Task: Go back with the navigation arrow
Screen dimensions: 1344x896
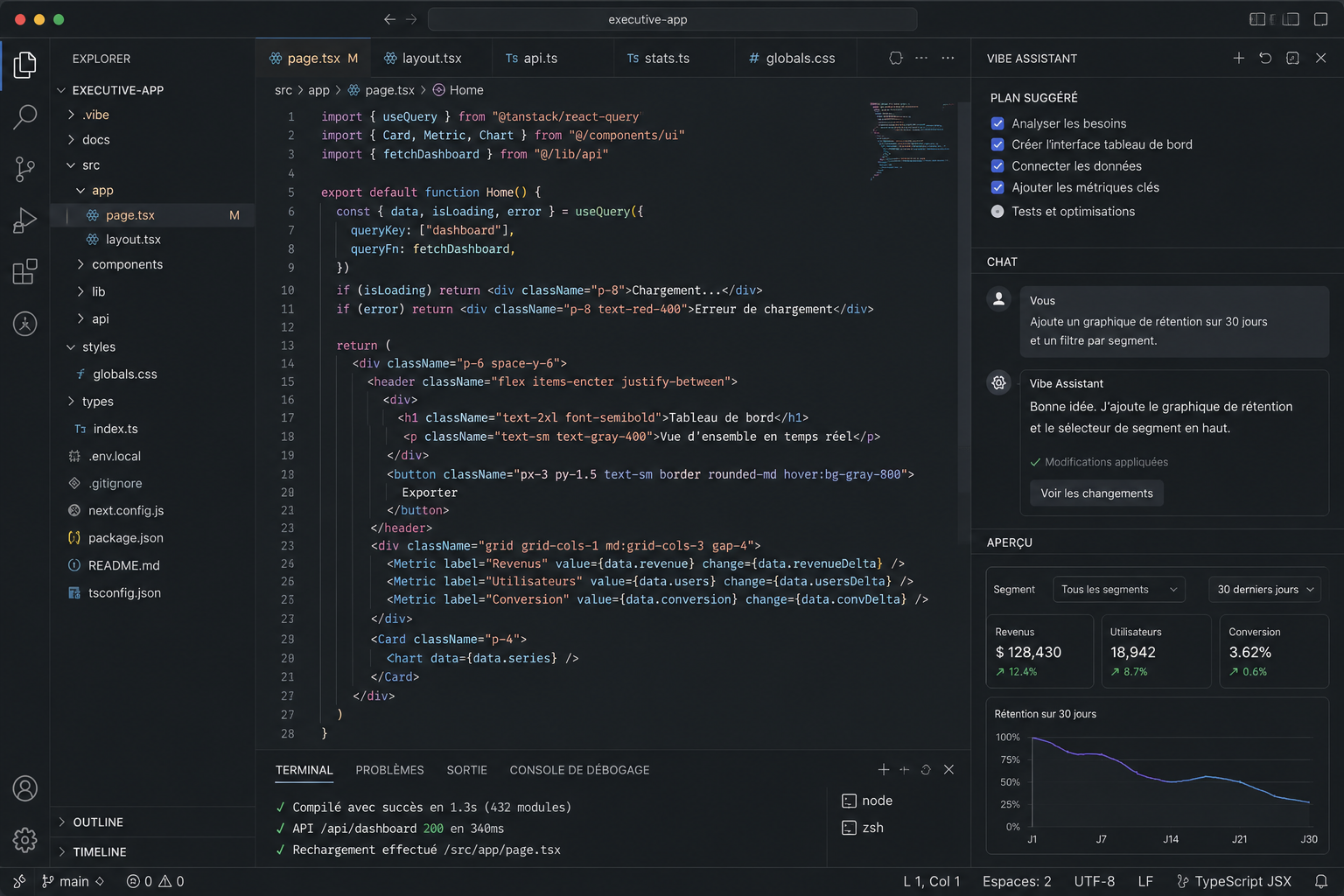Action: [389, 19]
